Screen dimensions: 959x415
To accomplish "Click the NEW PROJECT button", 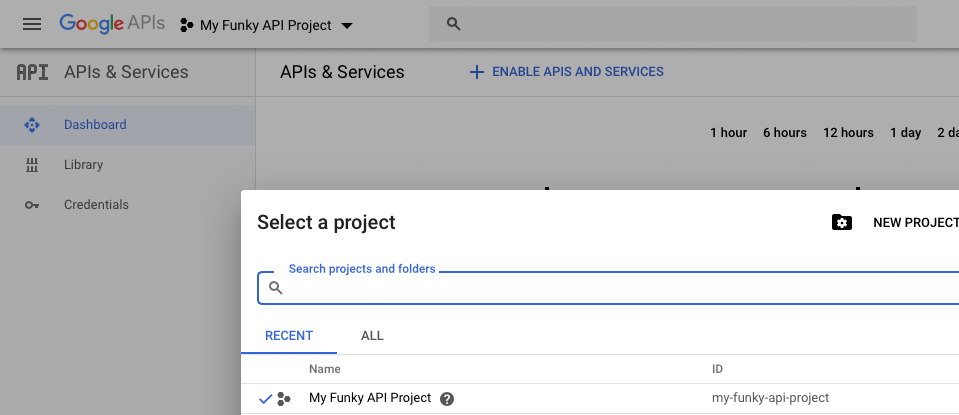I will click(916, 222).
